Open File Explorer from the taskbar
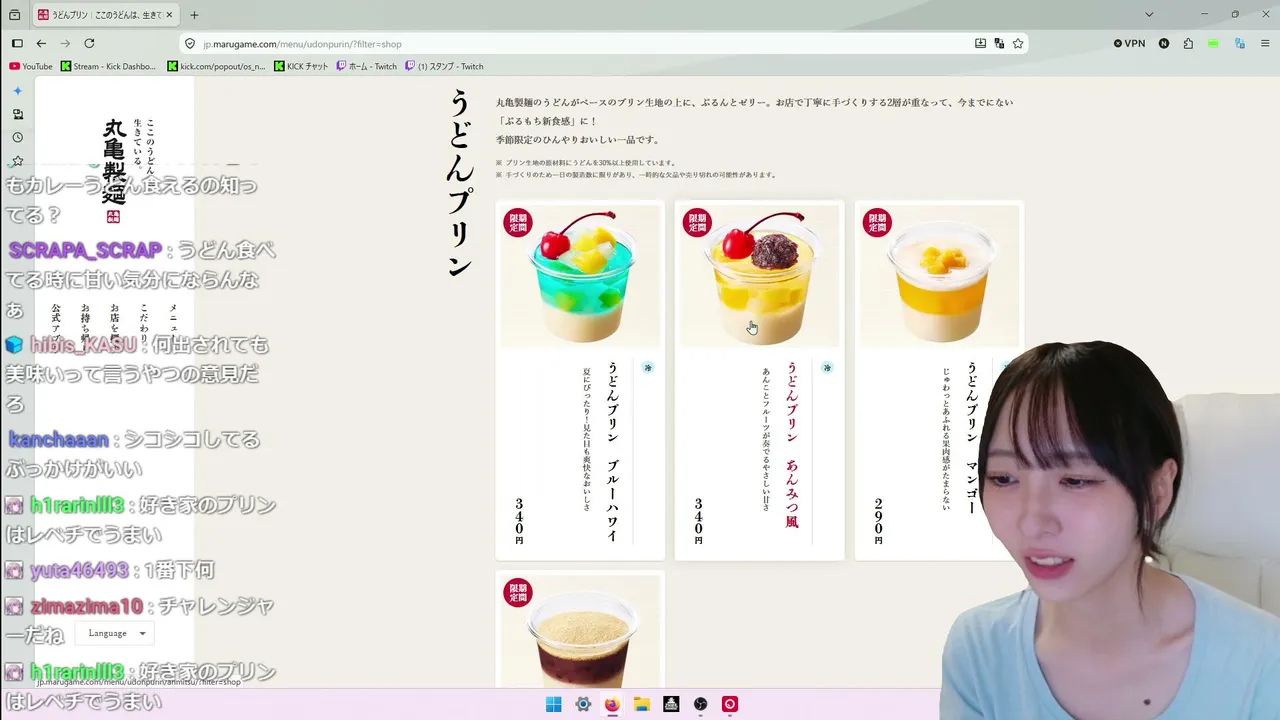This screenshot has height=720, width=1280. tap(642, 704)
